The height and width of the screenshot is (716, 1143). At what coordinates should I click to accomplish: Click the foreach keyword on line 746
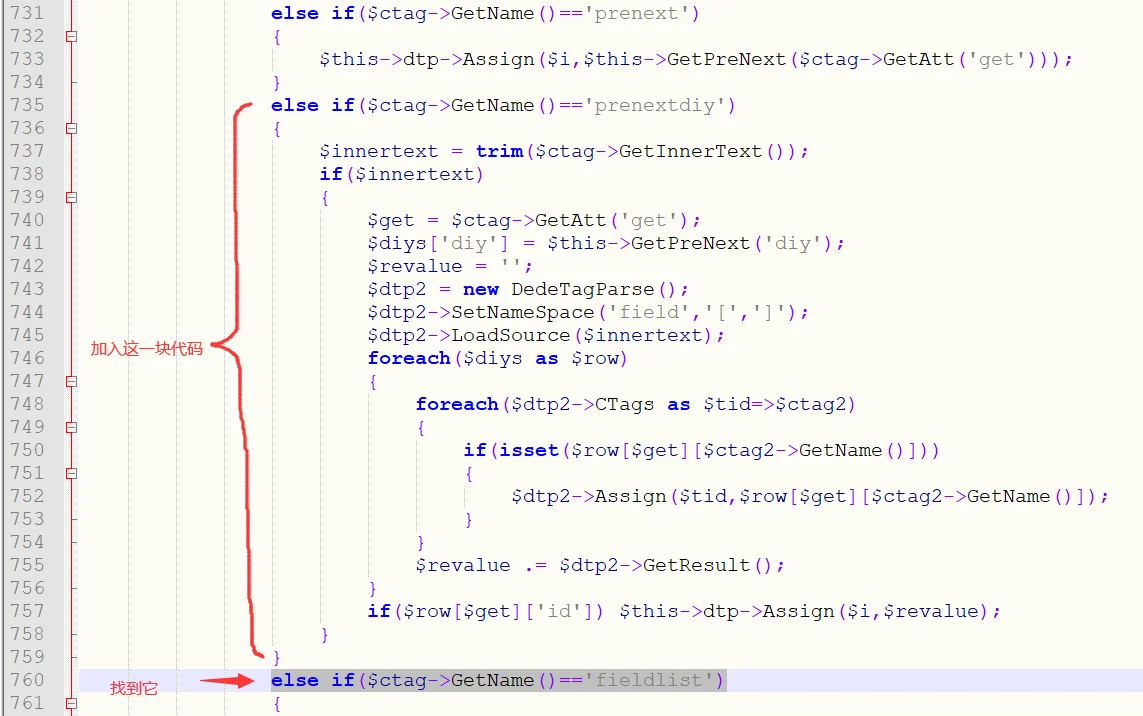pyautogui.click(x=409, y=359)
